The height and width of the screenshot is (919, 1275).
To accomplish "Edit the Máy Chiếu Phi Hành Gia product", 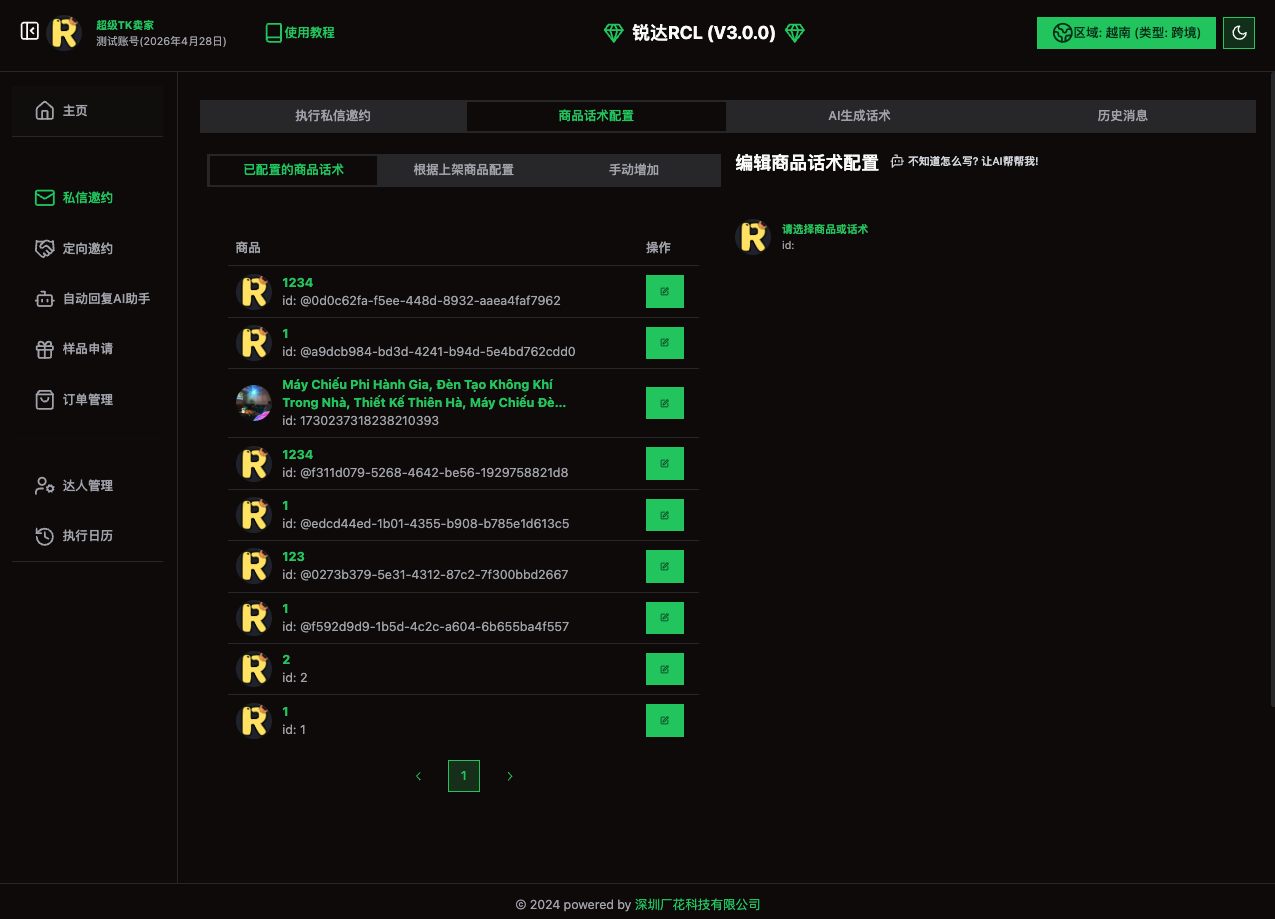I will (x=664, y=403).
